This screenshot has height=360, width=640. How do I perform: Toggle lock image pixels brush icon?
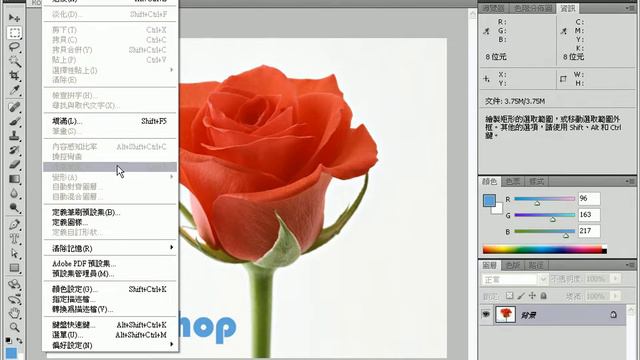[x=521, y=296]
